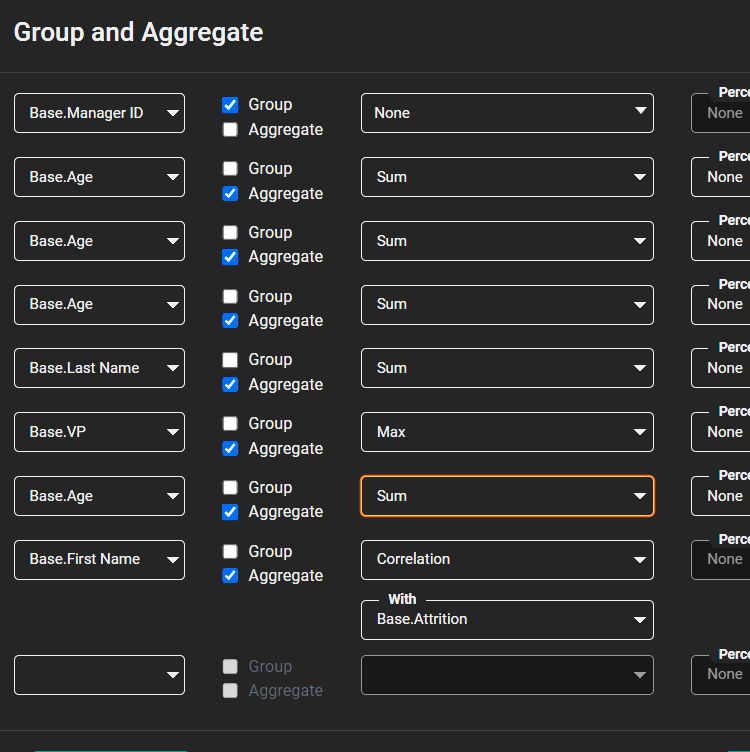Open the None function dropdown in Manager ID row
The image size is (750, 752).
coord(507,113)
